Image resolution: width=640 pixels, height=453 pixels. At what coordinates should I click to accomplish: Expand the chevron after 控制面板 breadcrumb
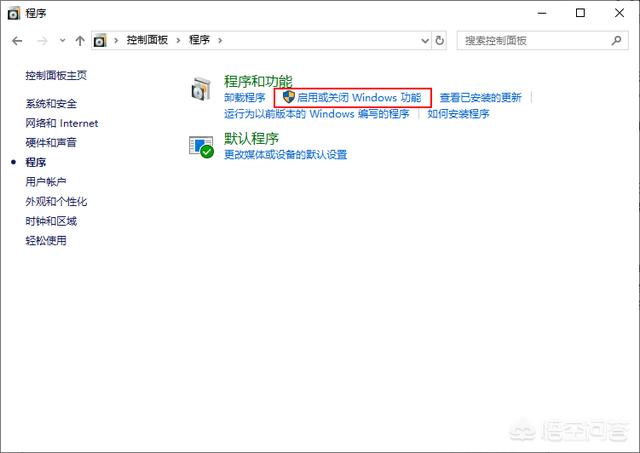178,40
